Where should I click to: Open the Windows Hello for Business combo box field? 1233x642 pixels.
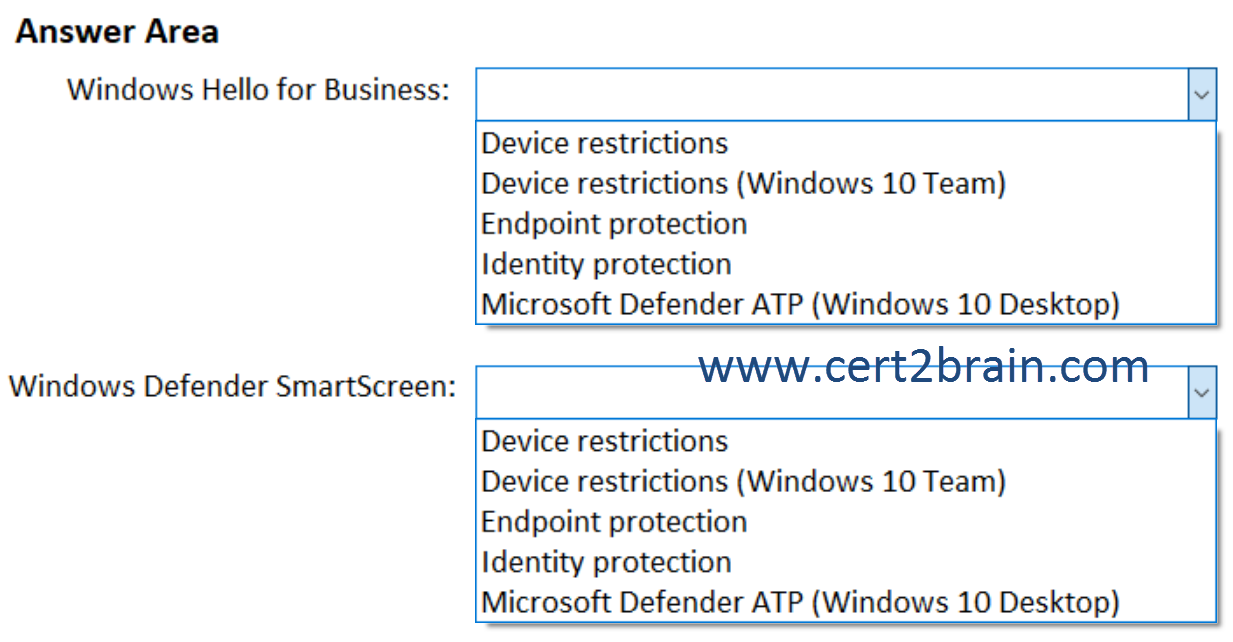(x=846, y=95)
